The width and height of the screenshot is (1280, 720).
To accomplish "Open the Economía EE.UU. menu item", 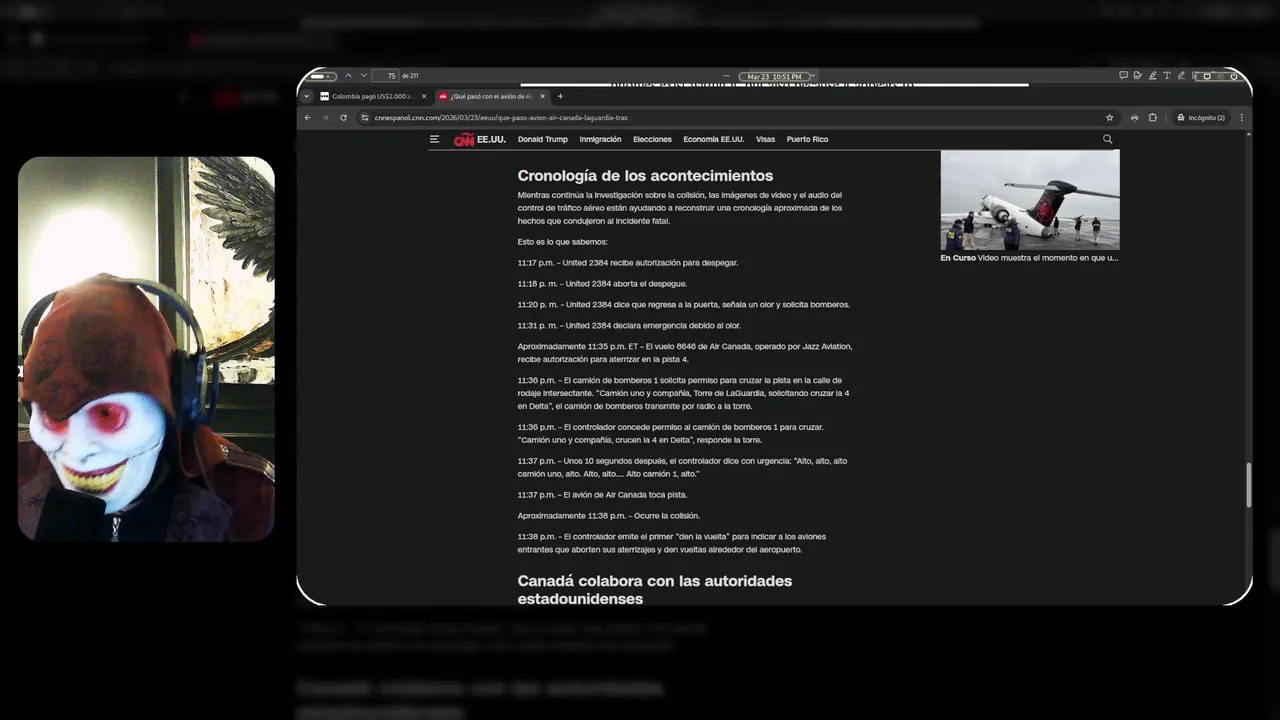I will pos(713,139).
